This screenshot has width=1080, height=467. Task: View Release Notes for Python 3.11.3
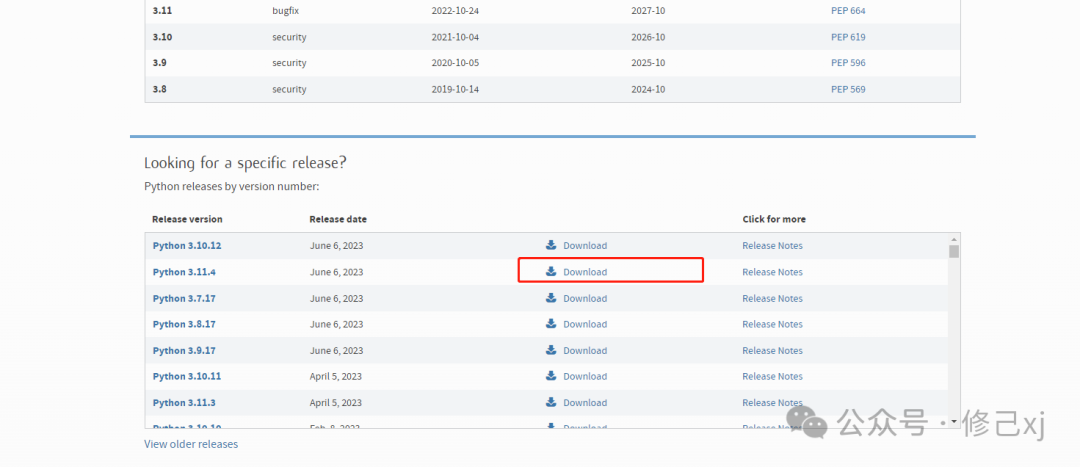click(772, 402)
